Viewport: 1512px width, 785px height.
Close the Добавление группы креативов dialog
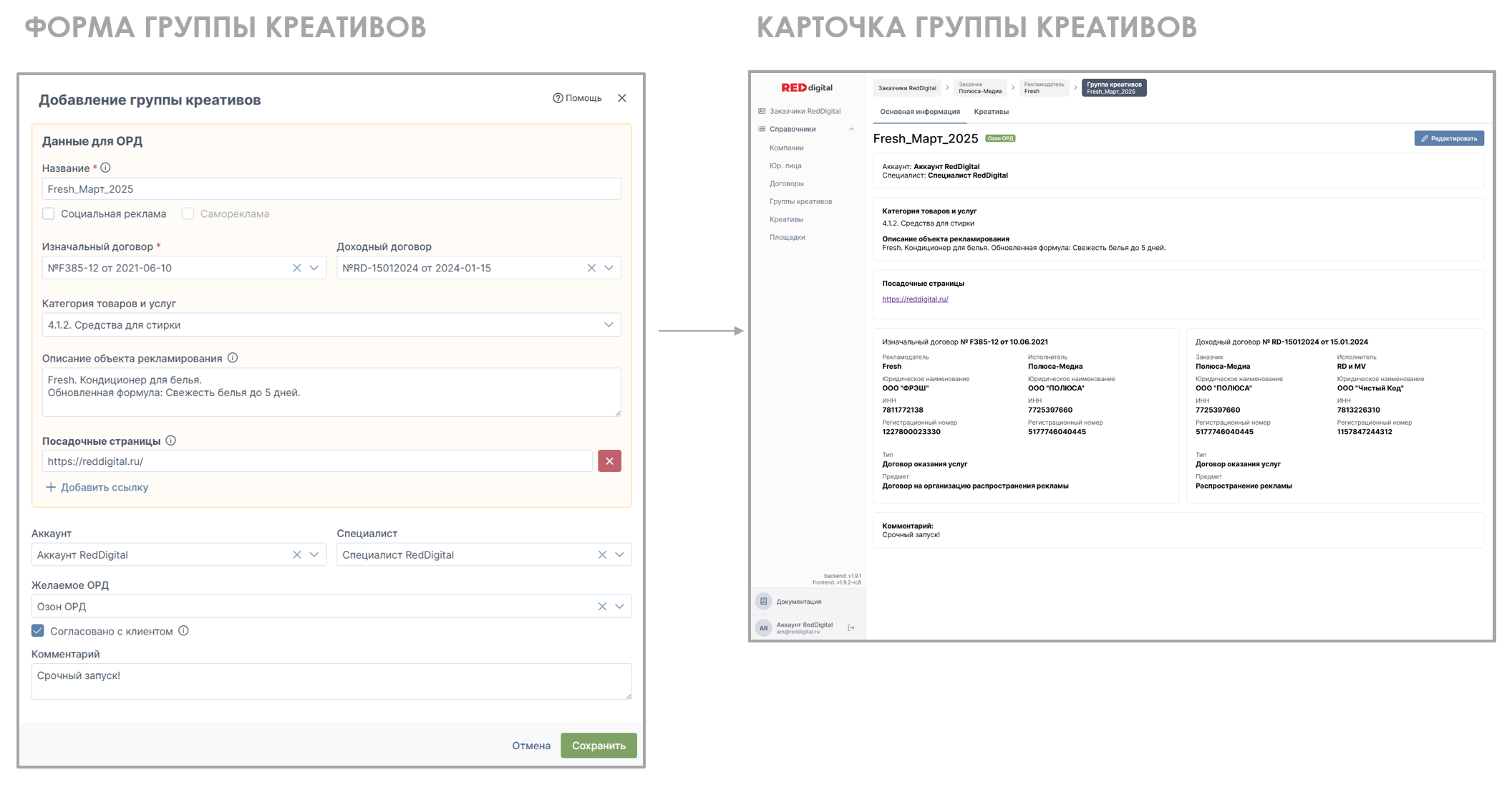[622, 98]
